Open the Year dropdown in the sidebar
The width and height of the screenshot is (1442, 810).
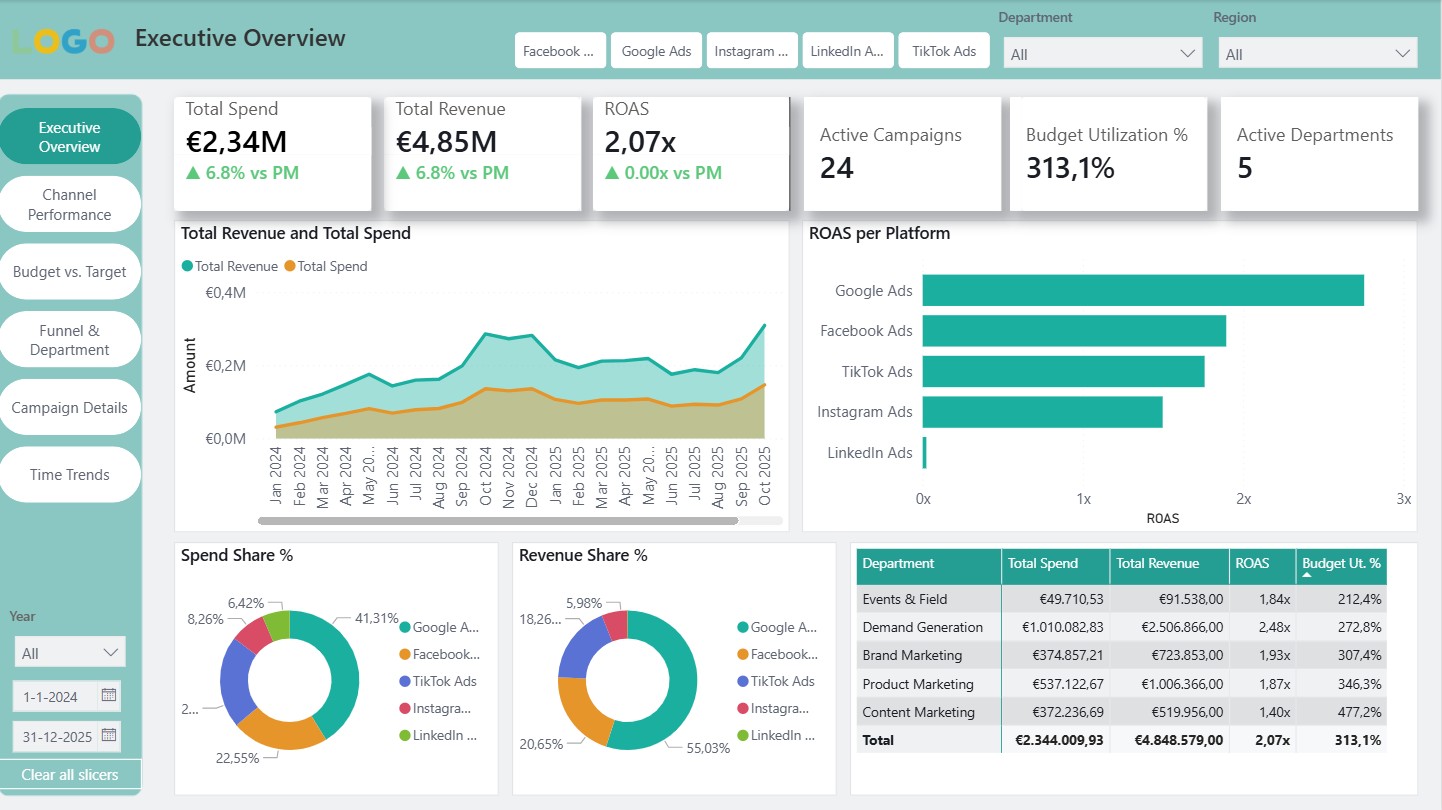pos(69,650)
